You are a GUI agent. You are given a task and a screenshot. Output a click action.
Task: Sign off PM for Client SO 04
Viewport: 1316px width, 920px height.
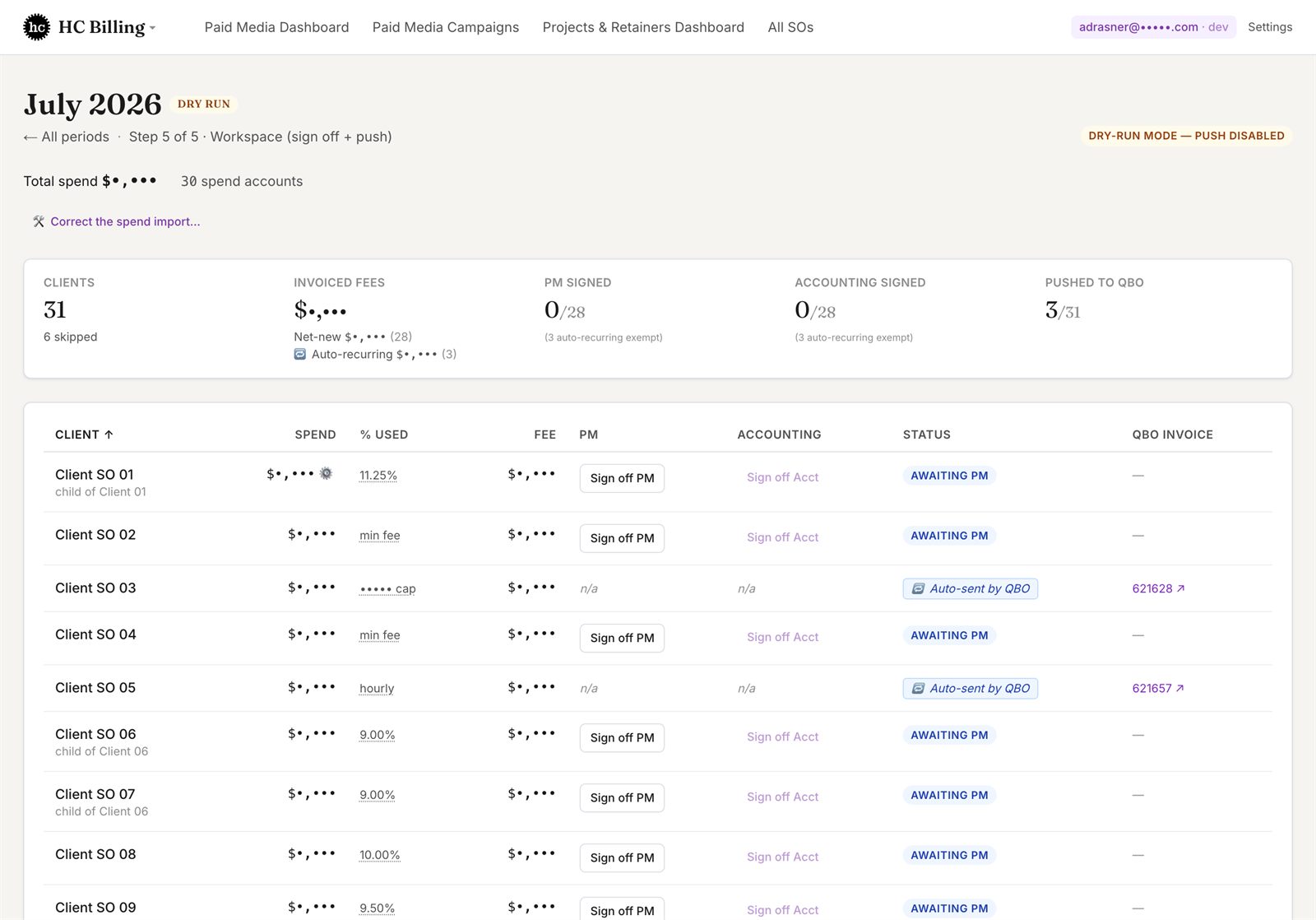coord(622,638)
